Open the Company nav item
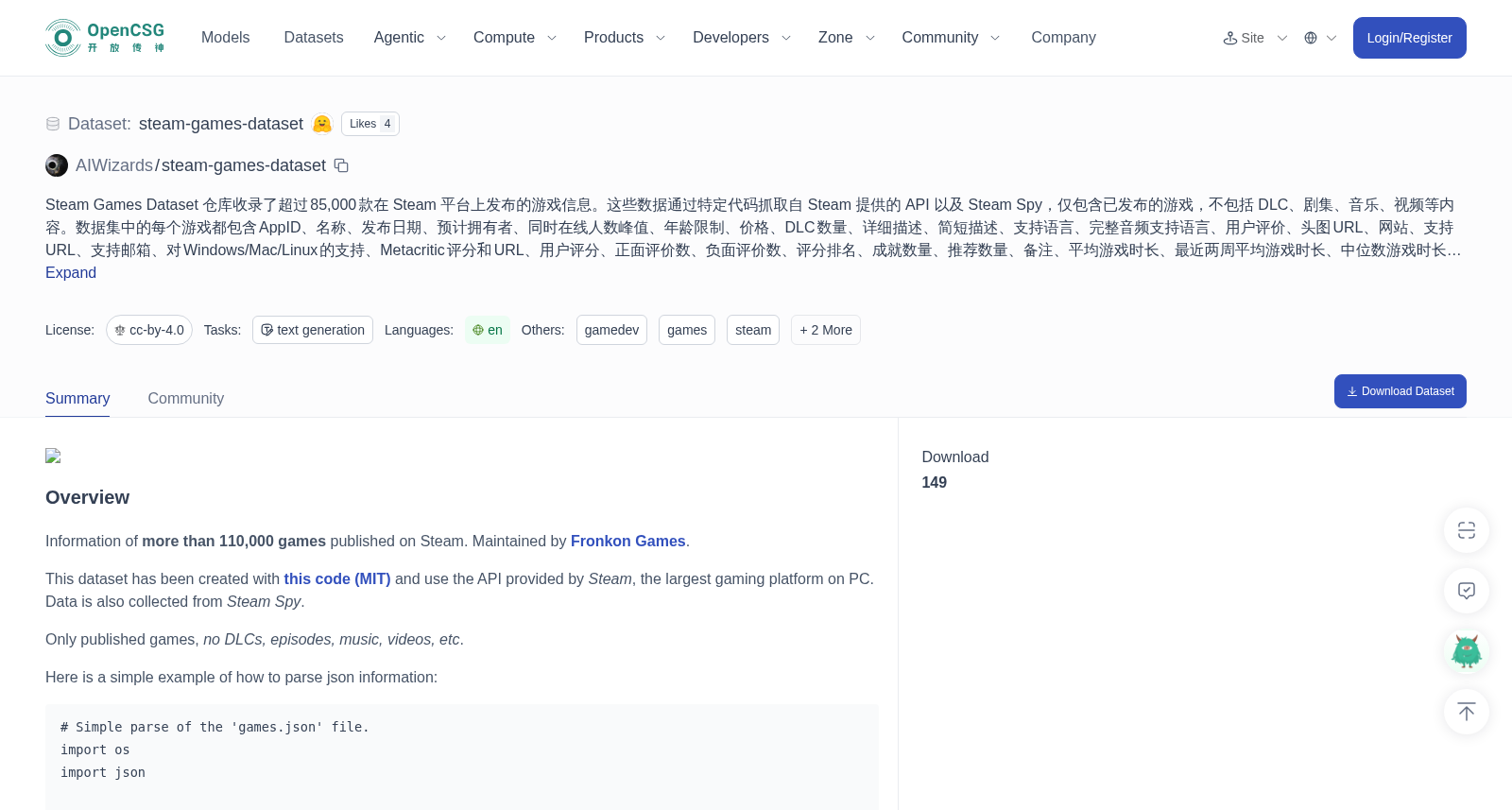Image resolution: width=1512 pixels, height=810 pixels. coord(1063,38)
